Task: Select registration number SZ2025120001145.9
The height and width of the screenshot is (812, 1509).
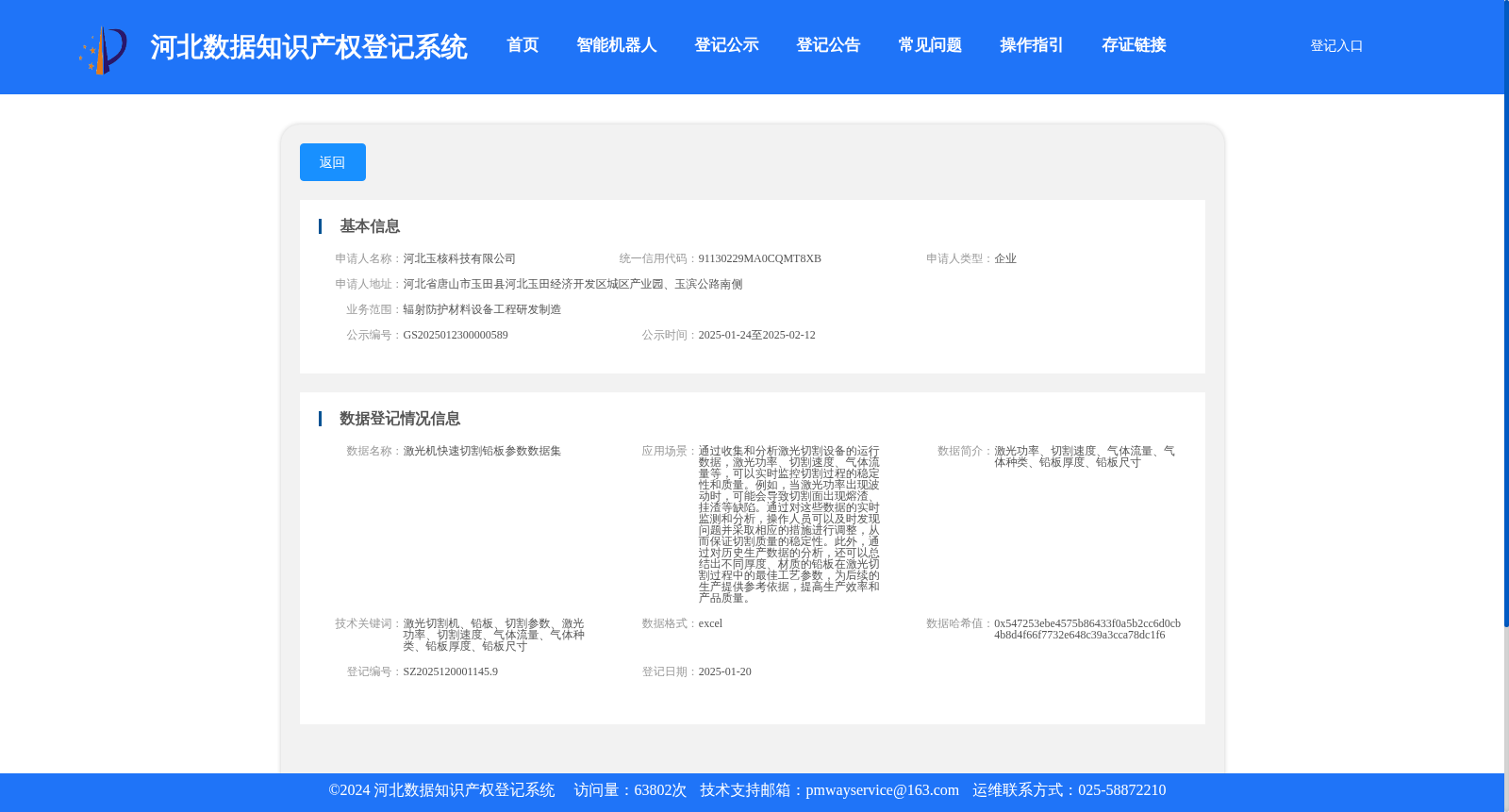Action: 450,671
